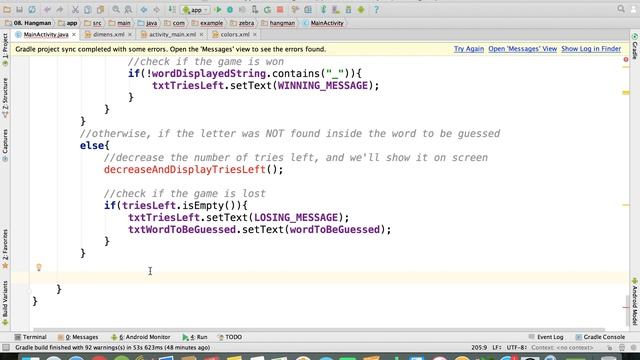Click the Attach debugger to process icon
The height and width of the screenshot is (360, 640).
[255, 9]
